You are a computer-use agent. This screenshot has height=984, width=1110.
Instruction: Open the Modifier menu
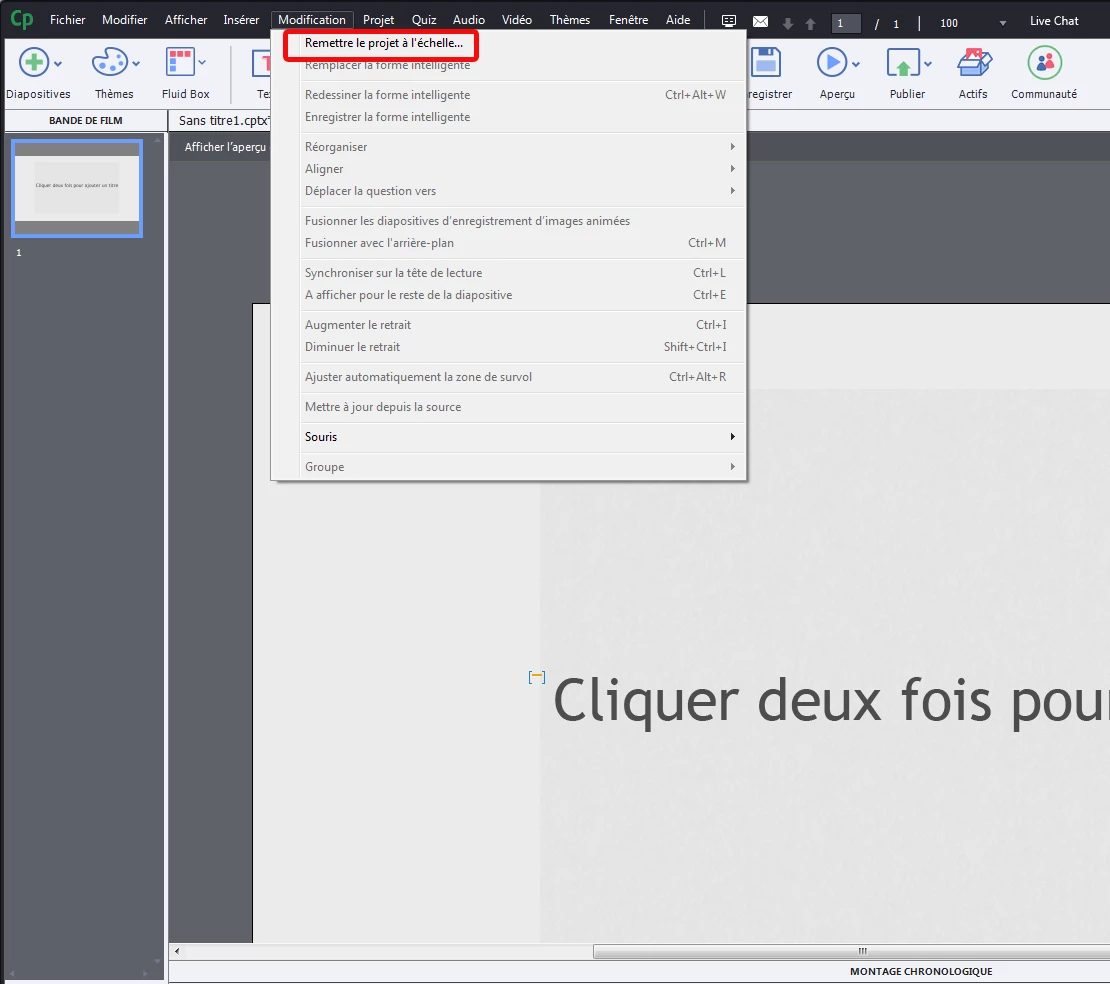point(125,20)
